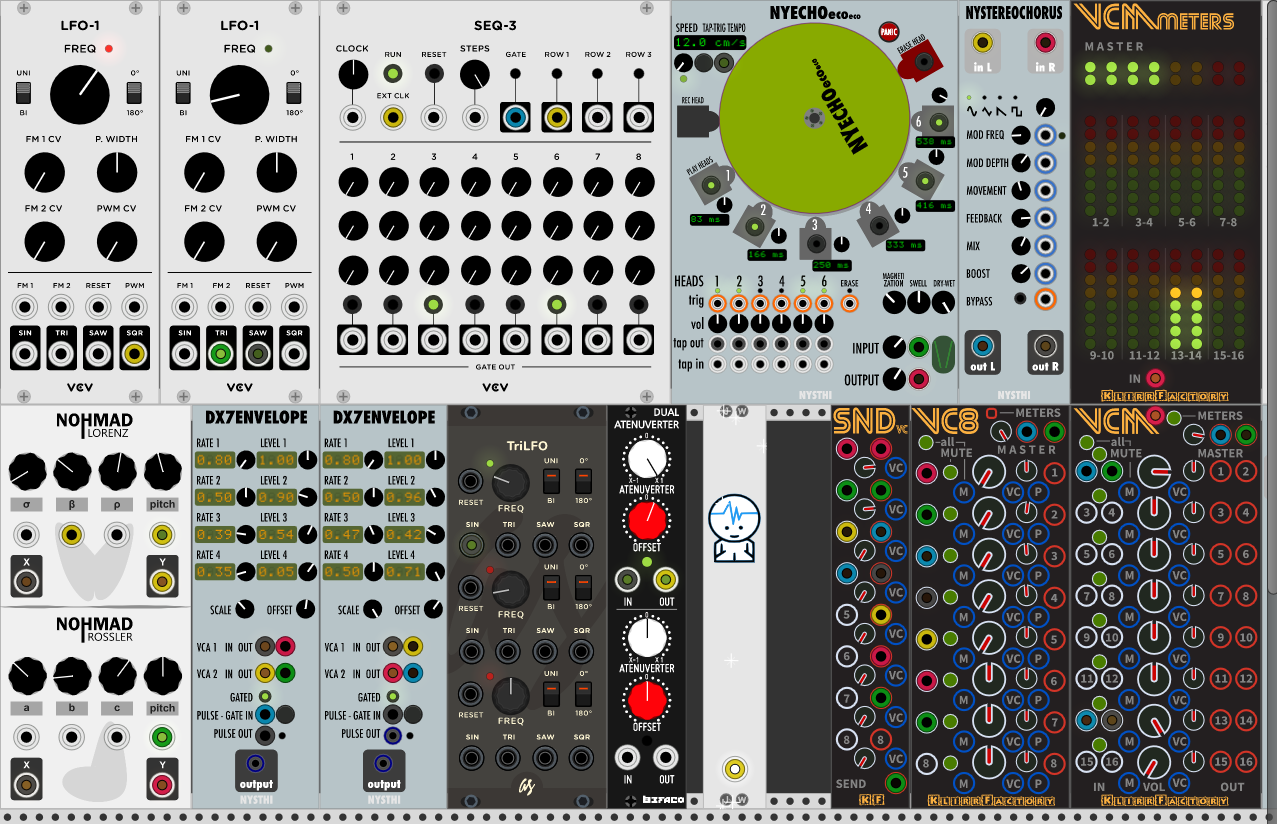Click the MOD FREQ CV jack on NYSTEREOCHORUS
Image resolution: width=1277 pixels, height=824 pixels.
point(1046,135)
